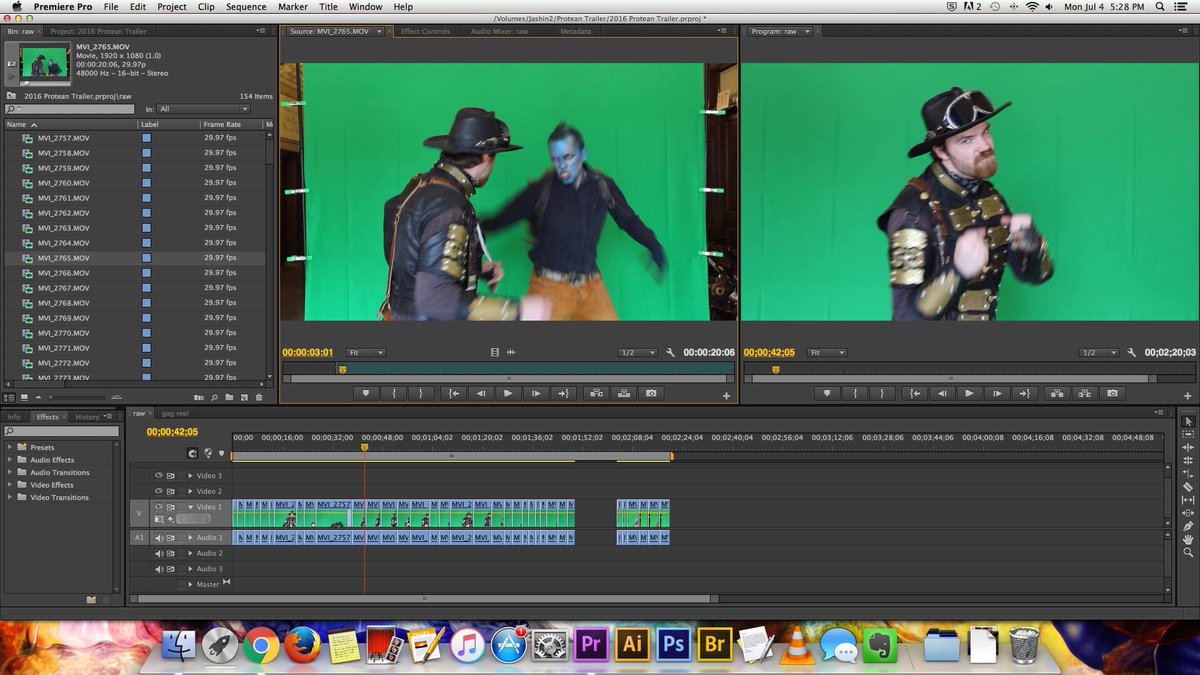Click Insert button in Source monitor
This screenshot has width=1200, height=675.
[x=596, y=393]
